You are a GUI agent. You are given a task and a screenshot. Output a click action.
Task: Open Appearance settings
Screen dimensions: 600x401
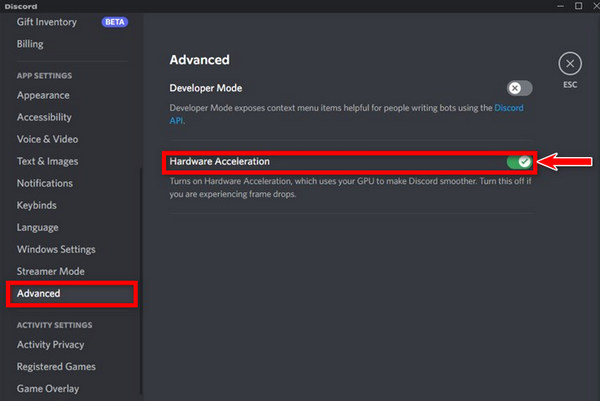43,96
